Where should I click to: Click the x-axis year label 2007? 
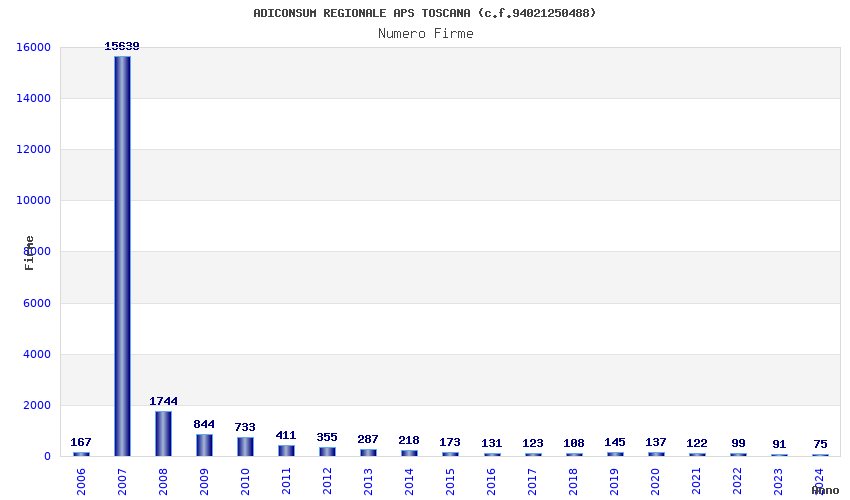(x=123, y=482)
